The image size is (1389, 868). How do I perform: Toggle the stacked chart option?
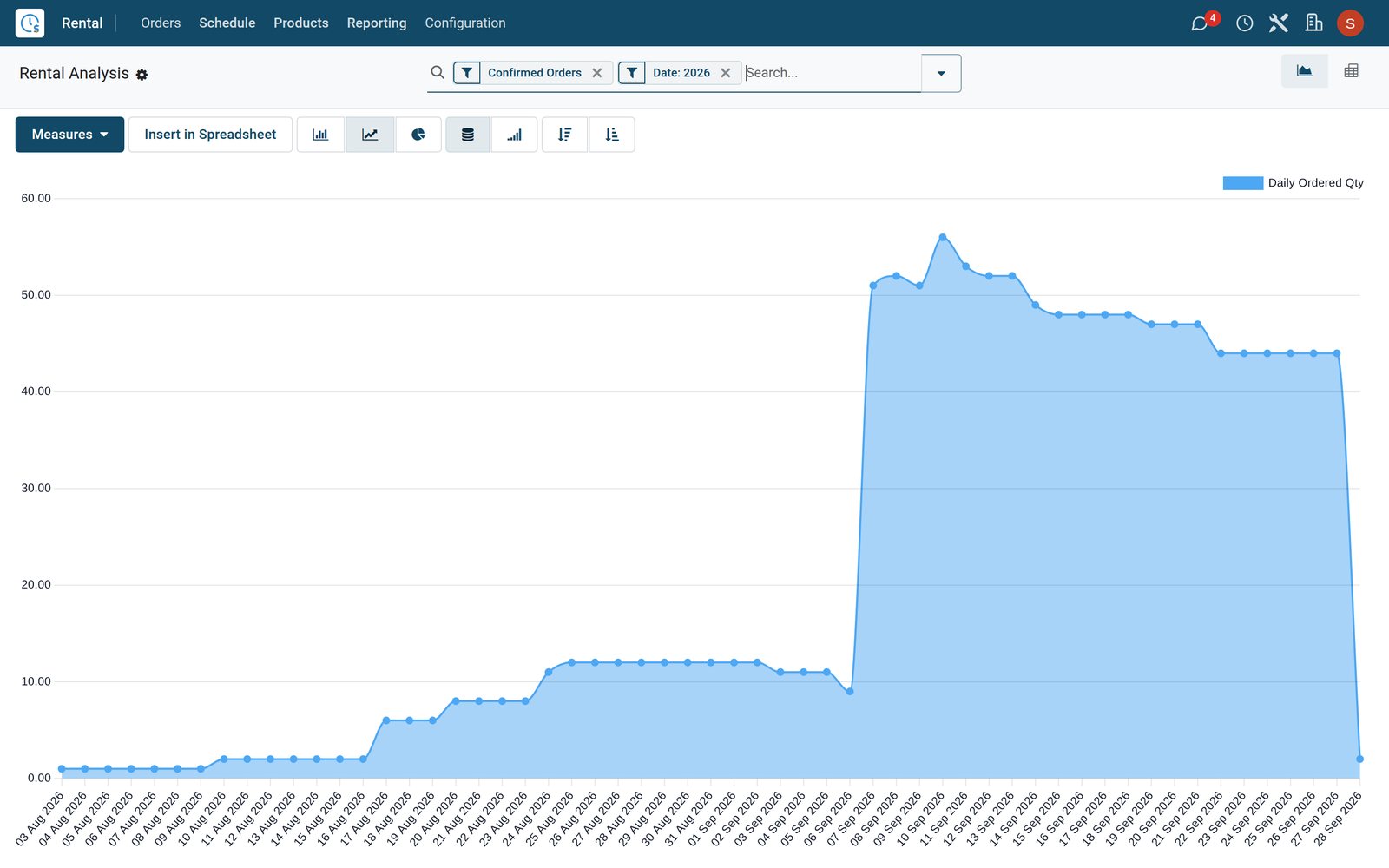pyautogui.click(x=468, y=135)
